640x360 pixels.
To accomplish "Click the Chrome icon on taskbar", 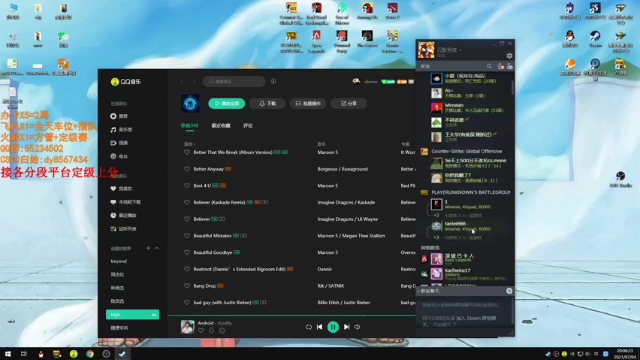I will click(90, 354).
